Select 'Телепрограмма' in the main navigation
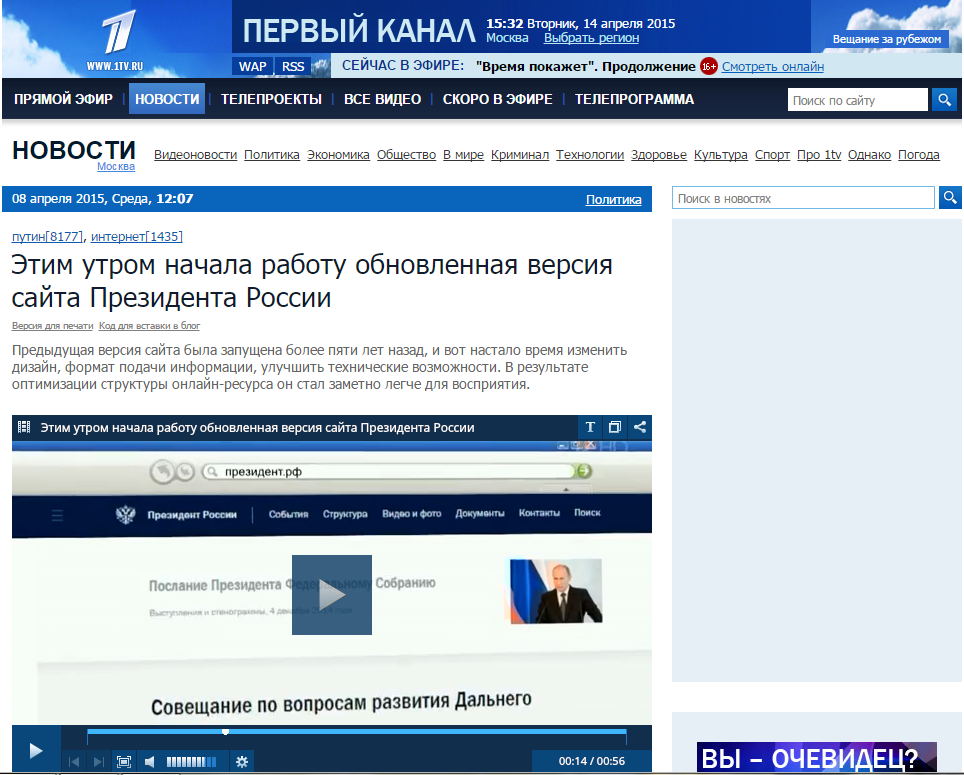The width and height of the screenshot is (964, 775). pyautogui.click(x=634, y=99)
